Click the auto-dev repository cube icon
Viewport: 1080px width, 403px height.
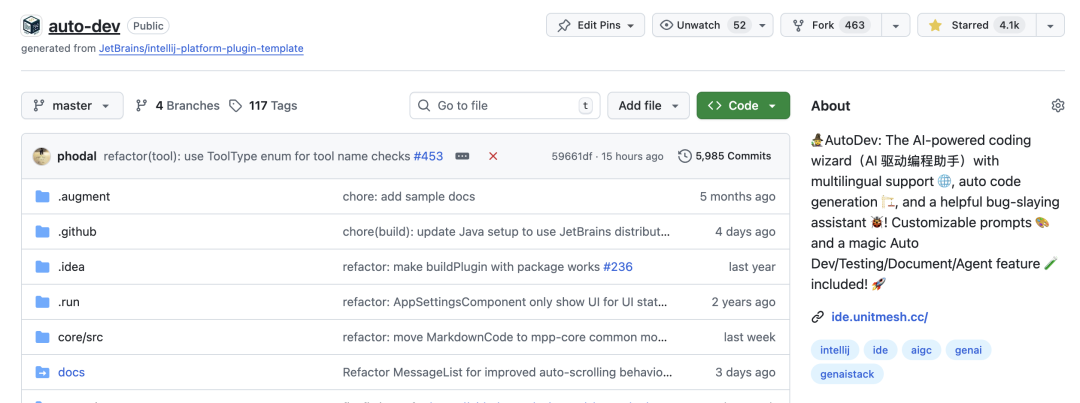(32, 26)
